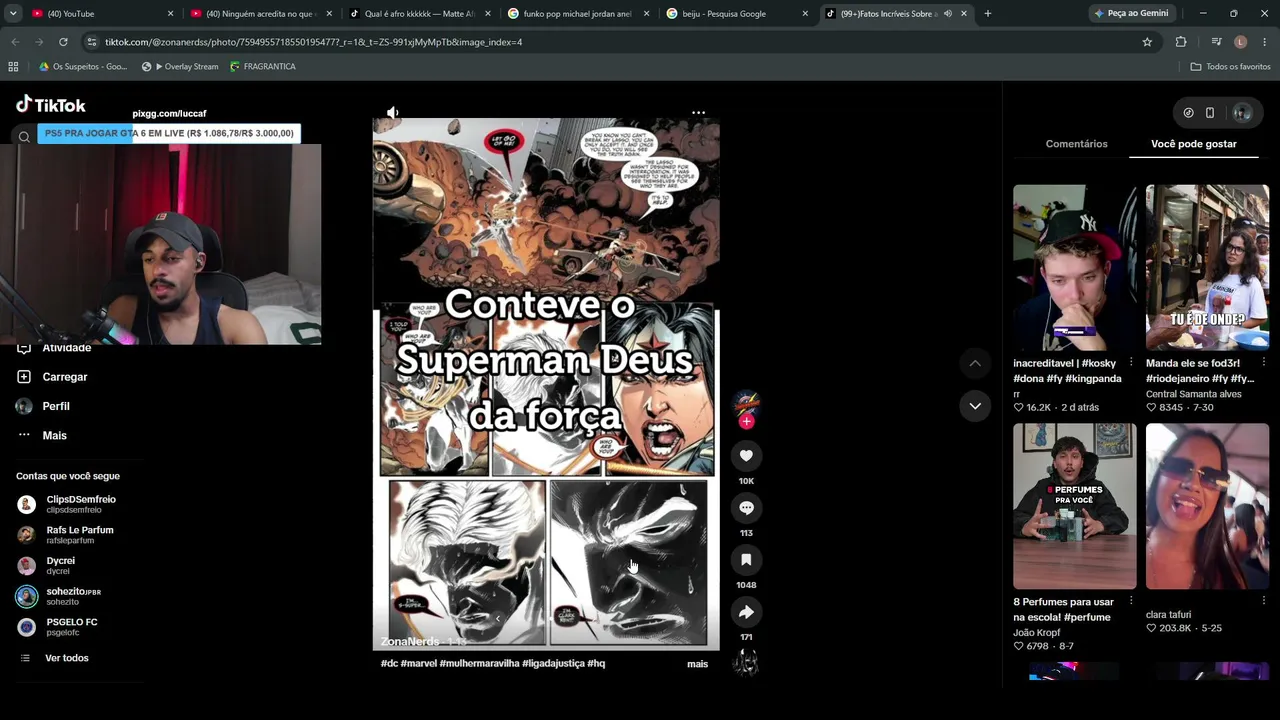Open the TikTok coins icon in top pill
This screenshot has height=720, width=1280.
(1188, 113)
